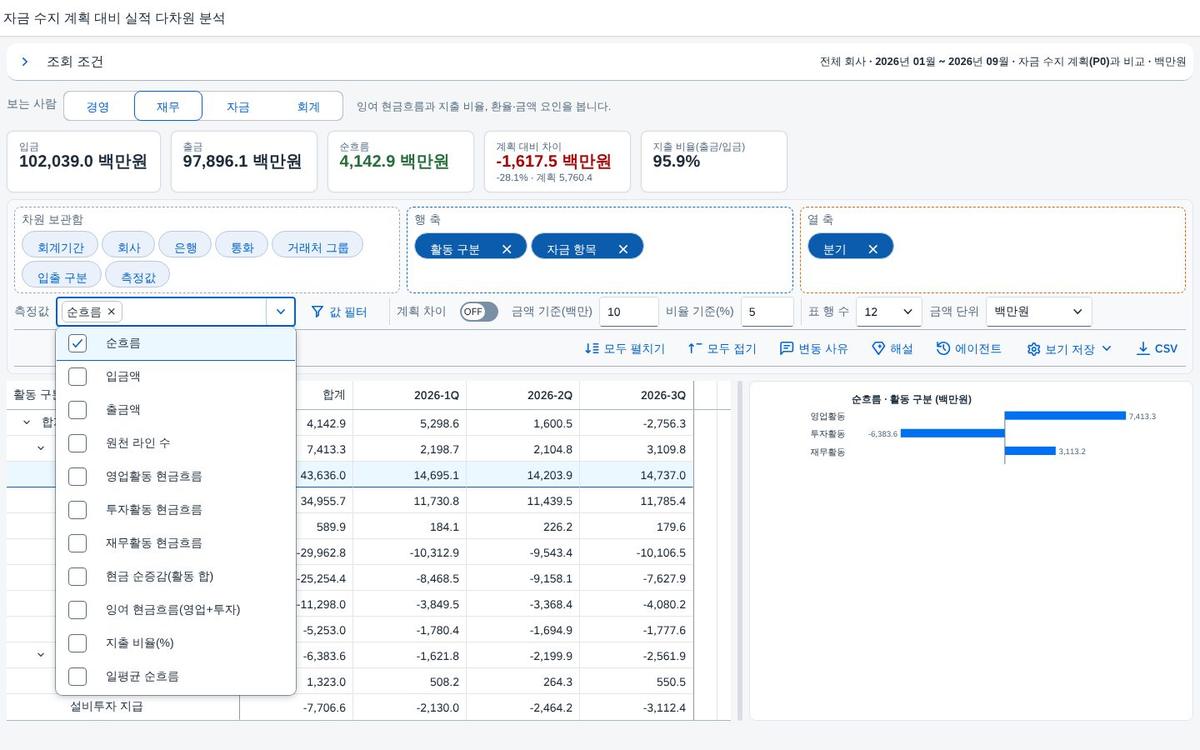Image resolution: width=1200 pixels, height=750 pixels.
Task: Click the 측정값 dimension chip
Action: pos(138,276)
